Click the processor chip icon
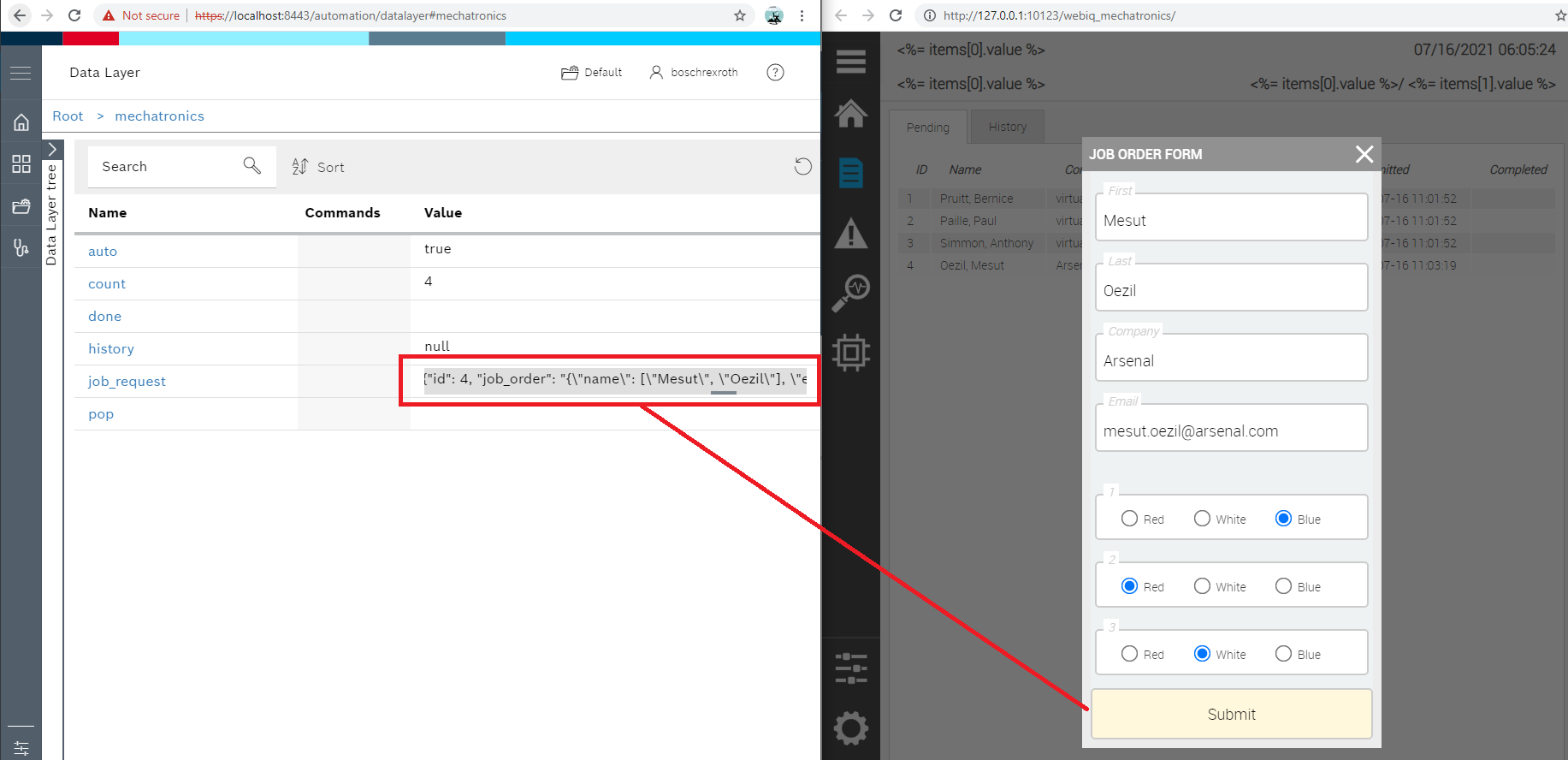1568x760 pixels. (850, 353)
